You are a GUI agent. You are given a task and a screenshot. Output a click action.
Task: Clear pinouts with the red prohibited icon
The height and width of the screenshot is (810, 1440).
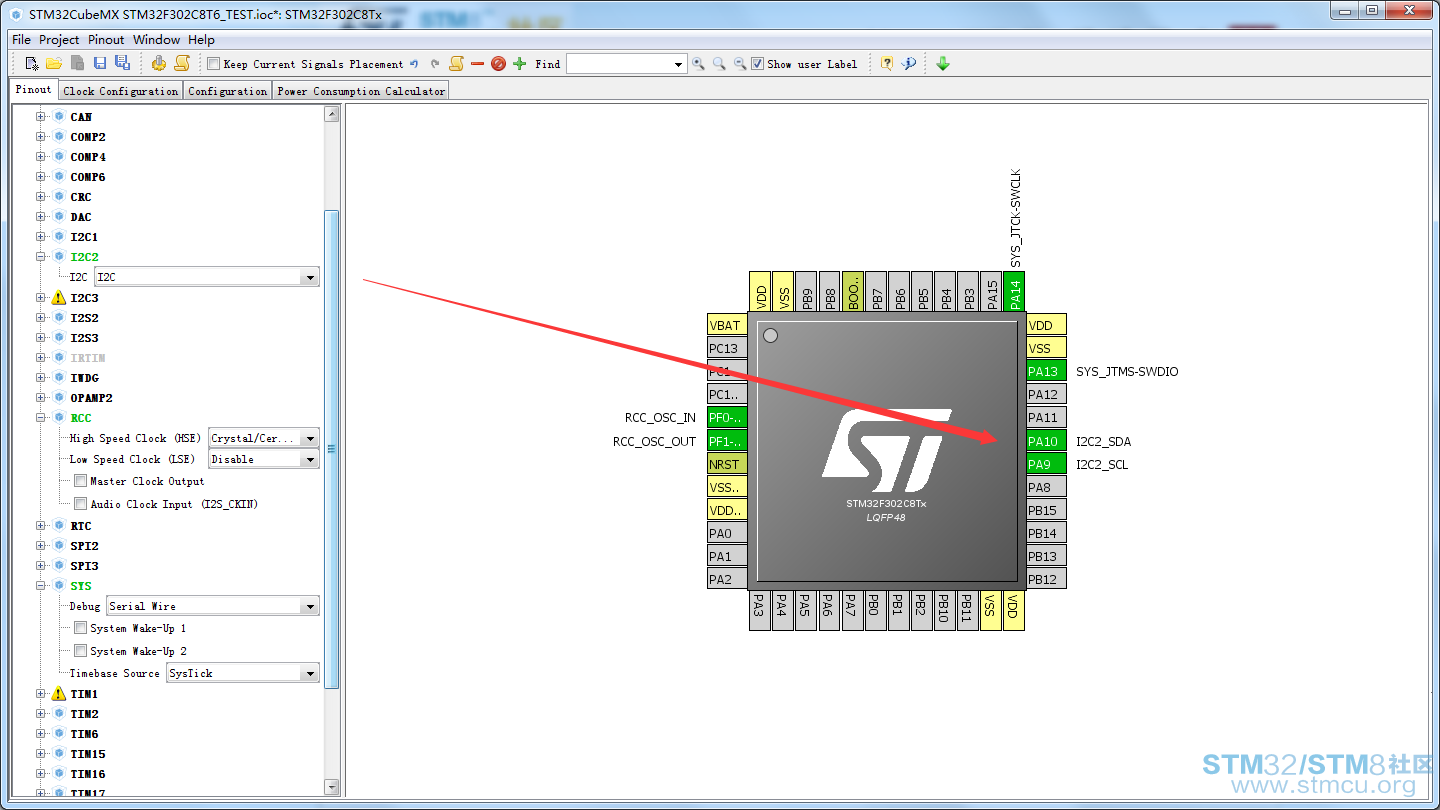coord(498,64)
